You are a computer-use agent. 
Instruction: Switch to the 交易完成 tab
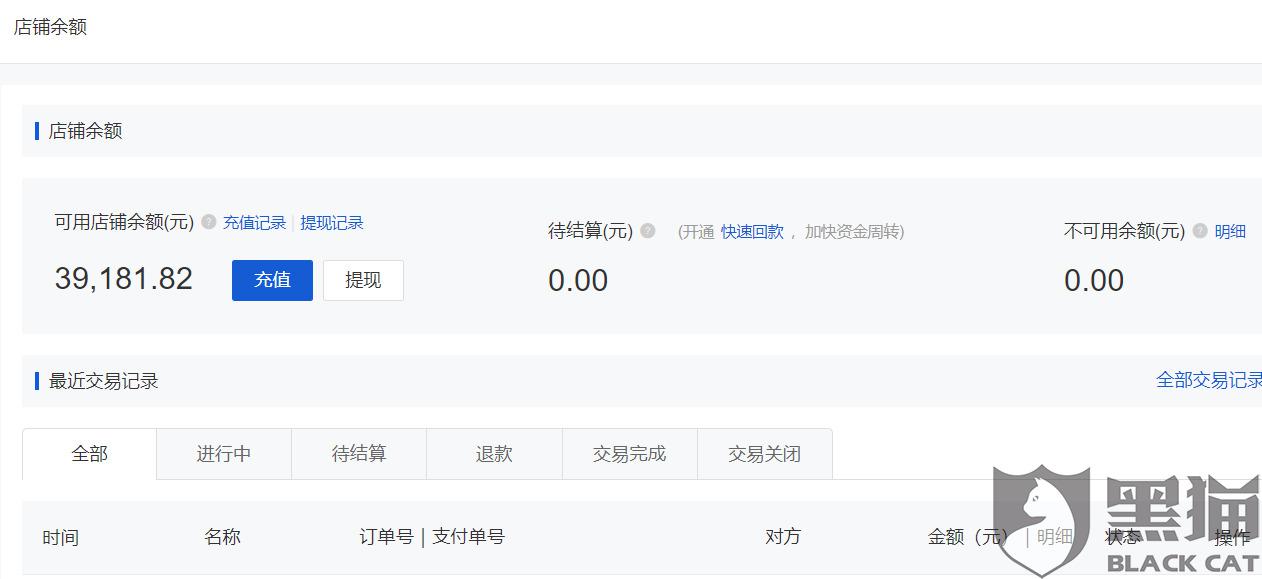click(629, 454)
